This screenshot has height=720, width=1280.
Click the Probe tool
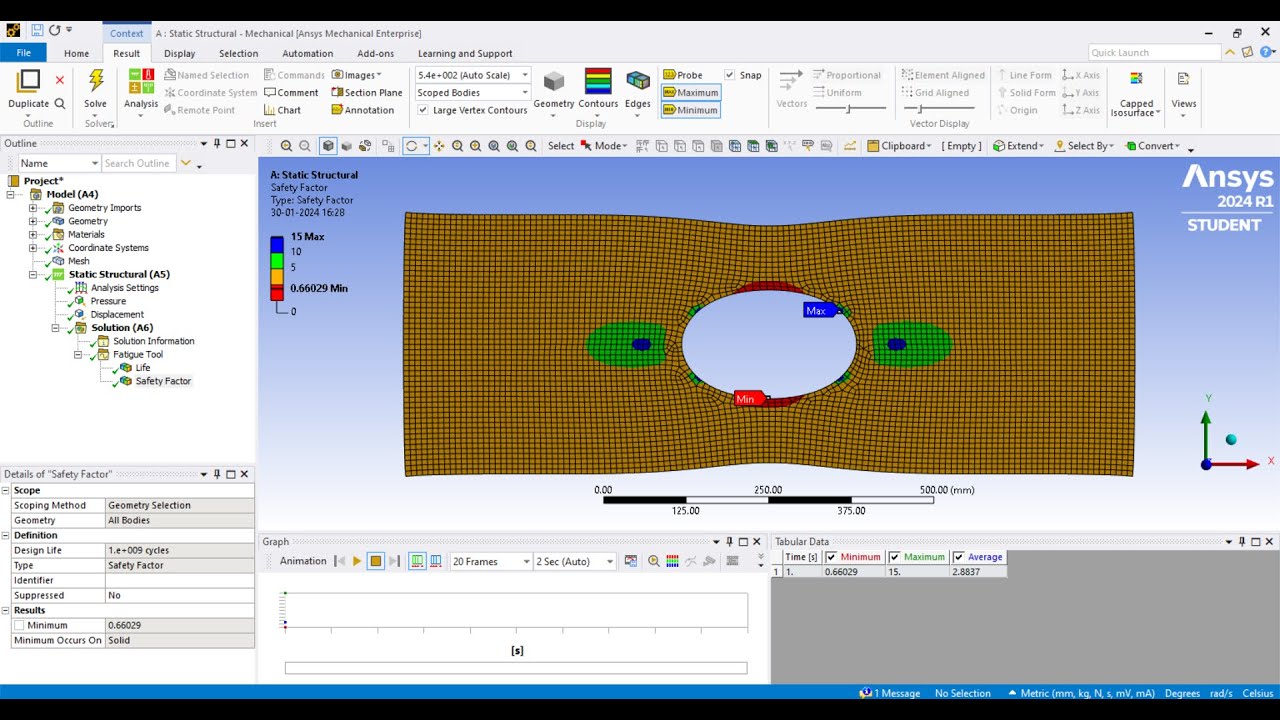tap(683, 75)
